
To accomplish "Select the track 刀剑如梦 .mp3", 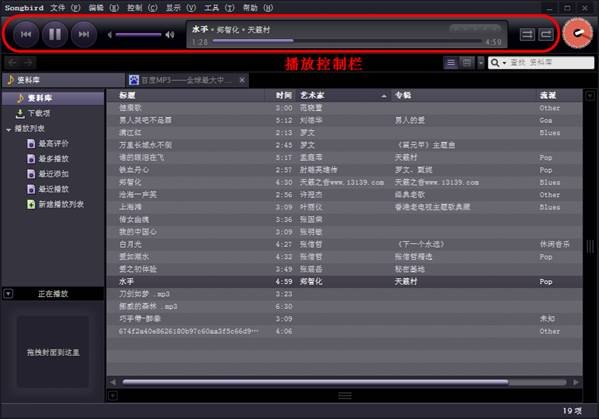I will pyautogui.click(x=345, y=294).
